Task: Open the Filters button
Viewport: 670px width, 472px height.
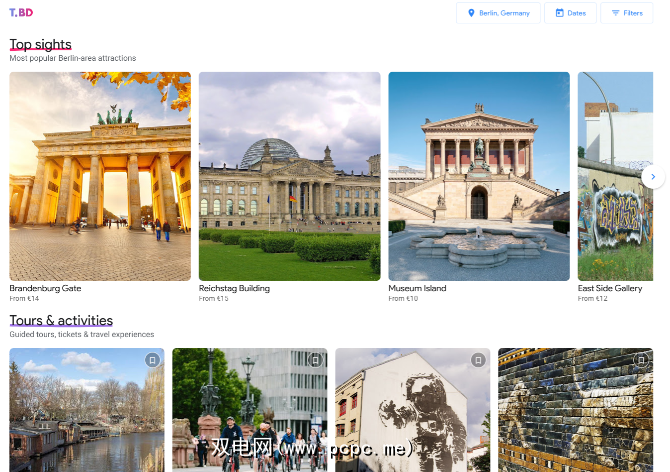Action: (x=627, y=13)
